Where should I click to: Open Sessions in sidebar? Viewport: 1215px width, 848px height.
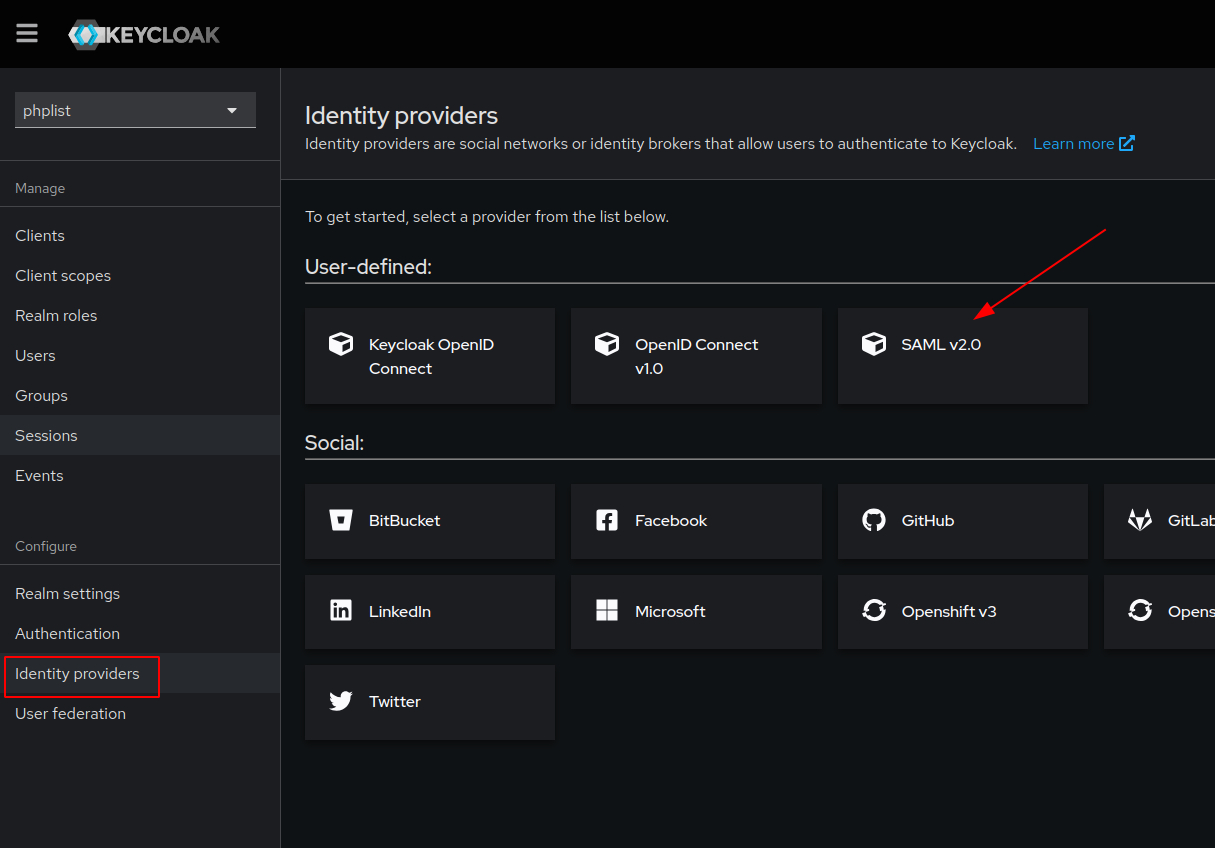pyautogui.click(x=140, y=435)
